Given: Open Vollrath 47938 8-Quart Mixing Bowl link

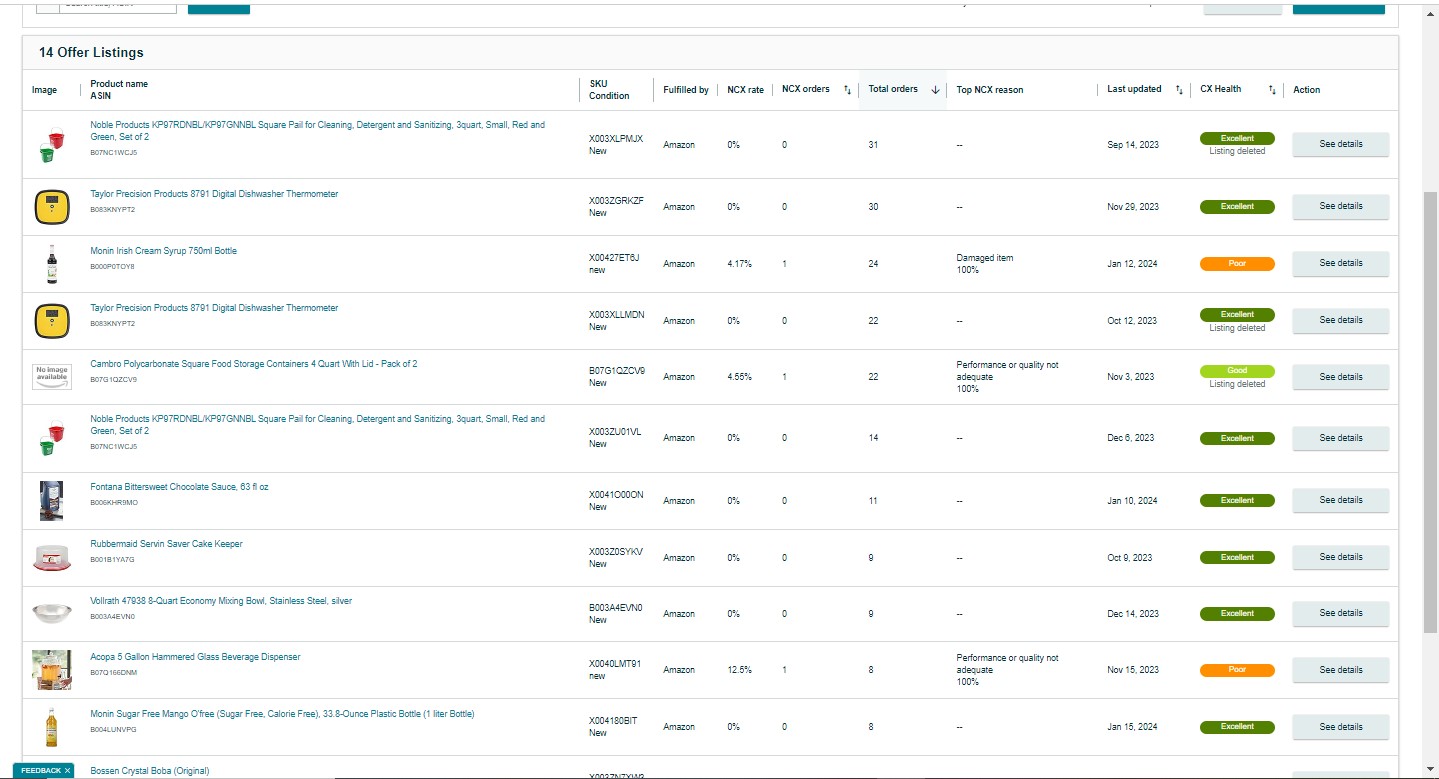Looking at the screenshot, I should (x=221, y=601).
